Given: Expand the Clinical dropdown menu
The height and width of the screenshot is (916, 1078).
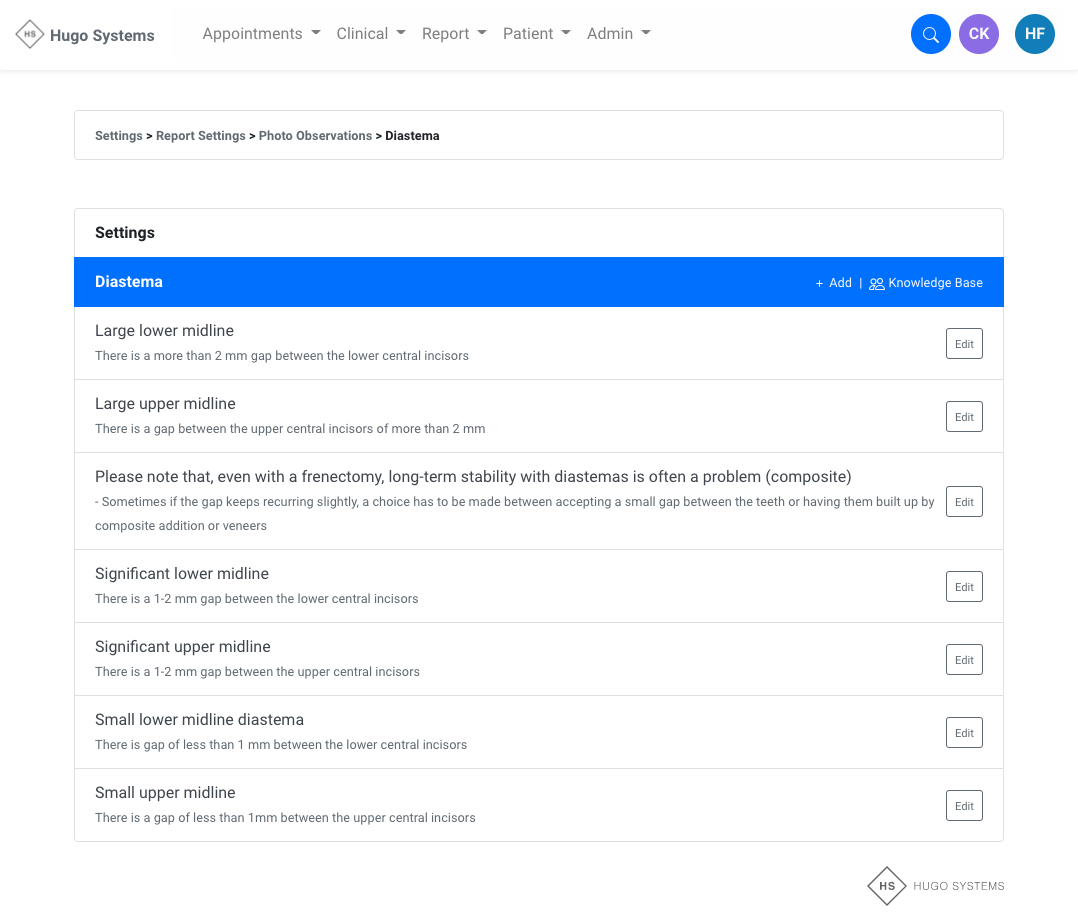Looking at the screenshot, I should tap(371, 34).
